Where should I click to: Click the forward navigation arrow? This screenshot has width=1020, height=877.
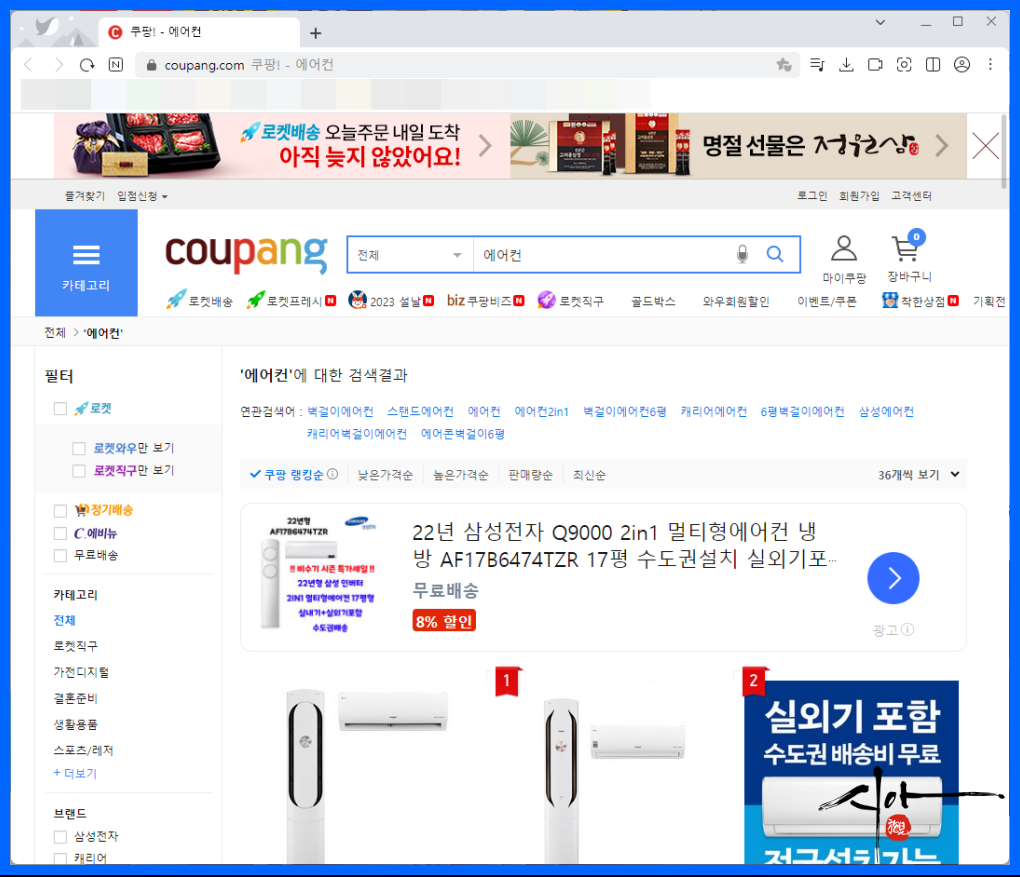tap(59, 65)
